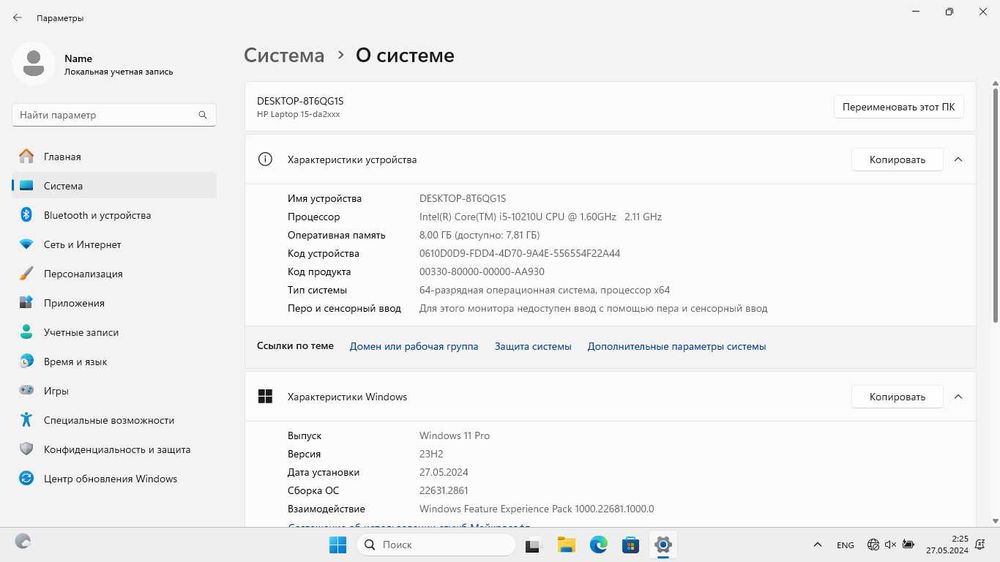Show hidden tray icons chevron

coord(818,545)
